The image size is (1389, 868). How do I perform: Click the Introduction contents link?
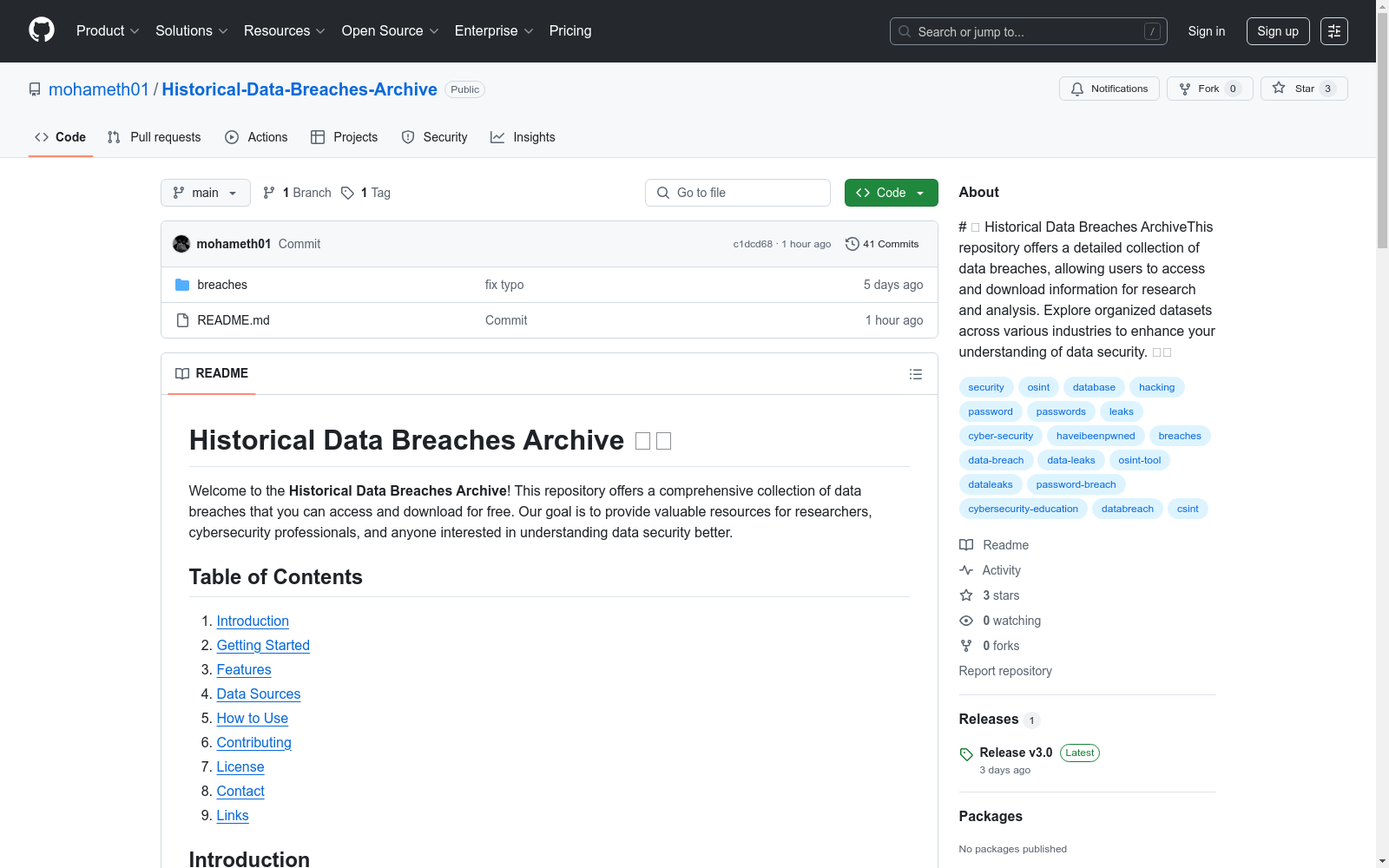[253, 621]
